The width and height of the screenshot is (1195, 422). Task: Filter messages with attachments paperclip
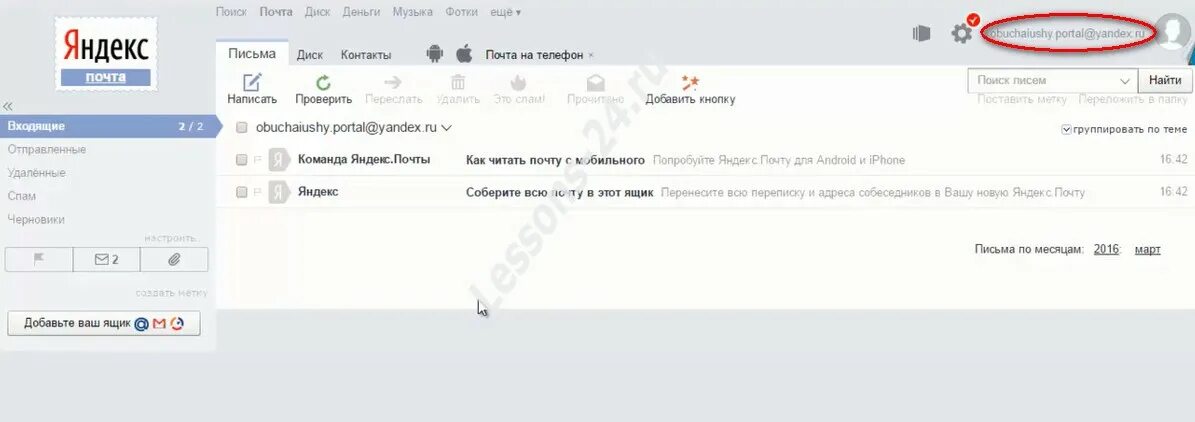pos(174,260)
